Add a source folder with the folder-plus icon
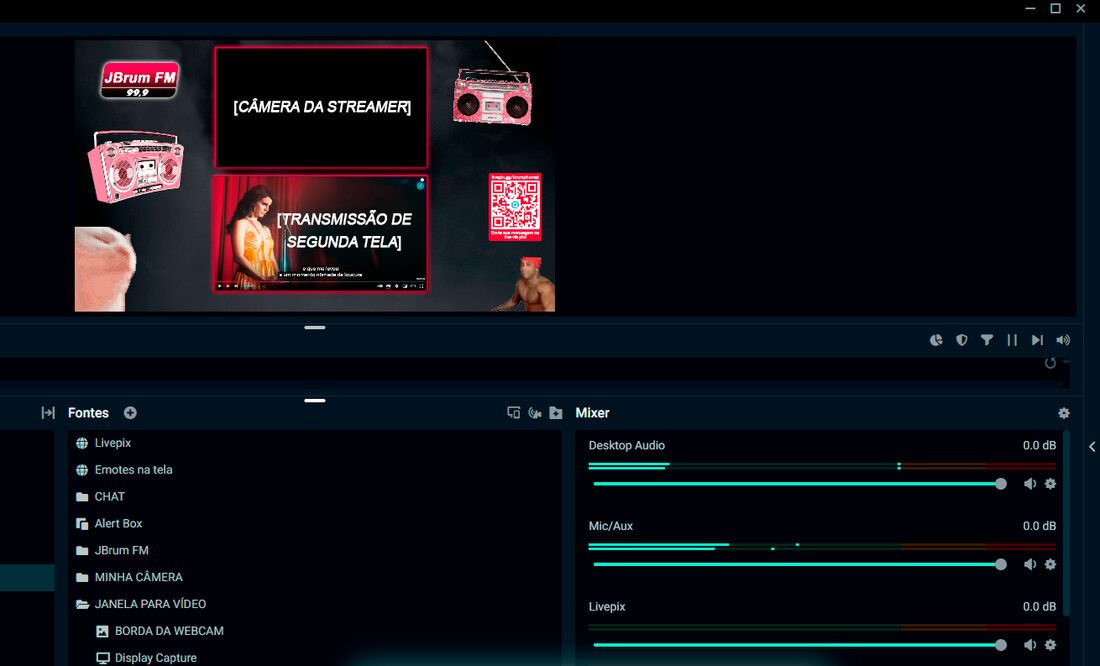Image resolution: width=1100 pixels, height=666 pixels. click(556, 413)
